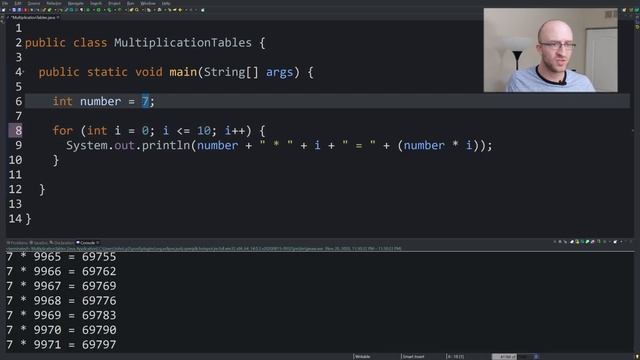Click the Smart Insert status bar field

point(413,356)
